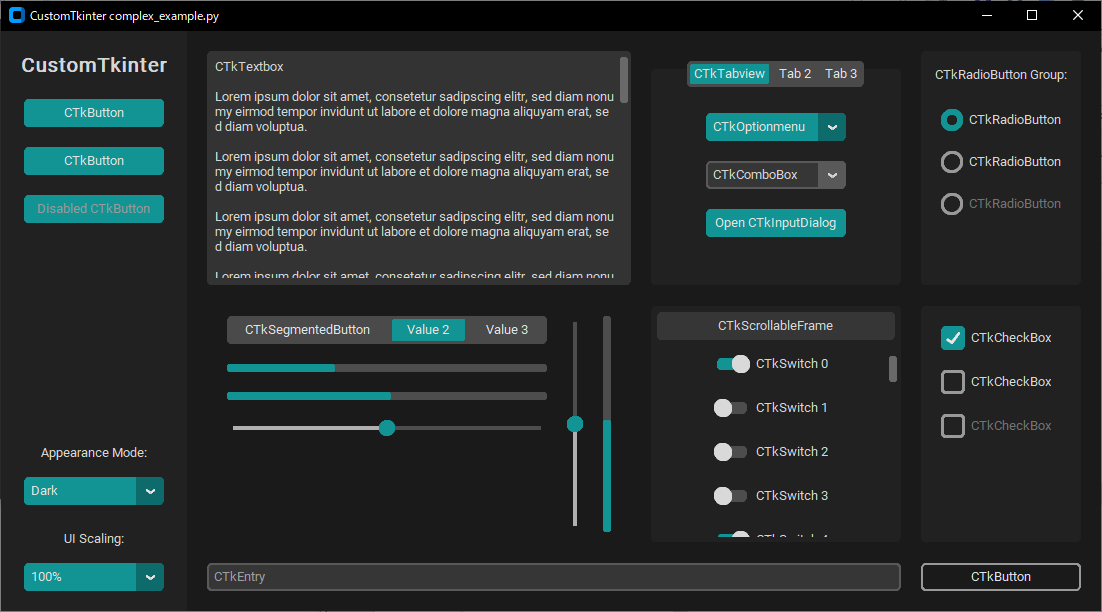Viewport: 1102px width, 612px height.
Task: Open the CTkOptionmenu dropdown
Action: [775, 127]
